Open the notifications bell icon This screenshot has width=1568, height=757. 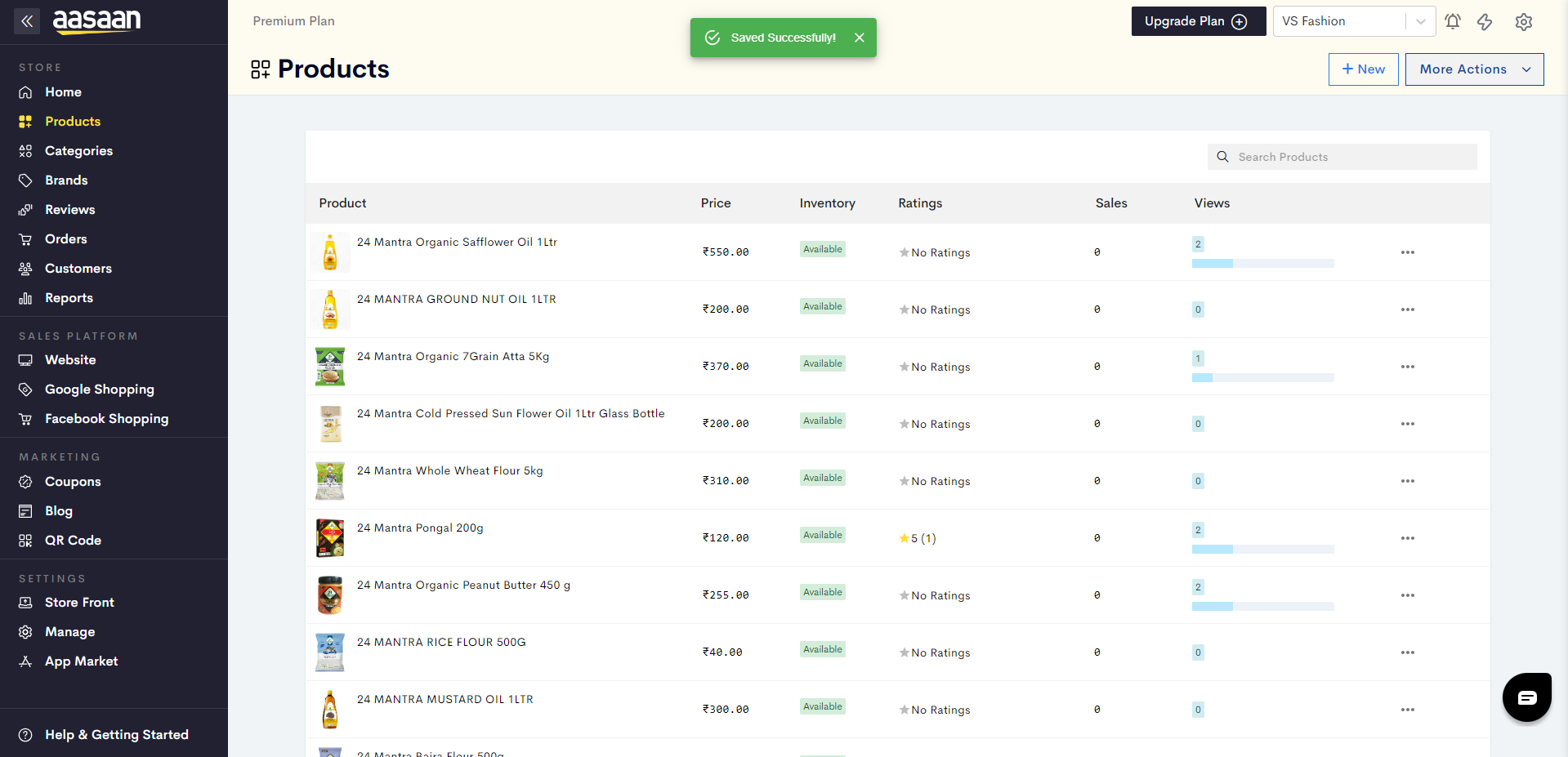[1452, 22]
